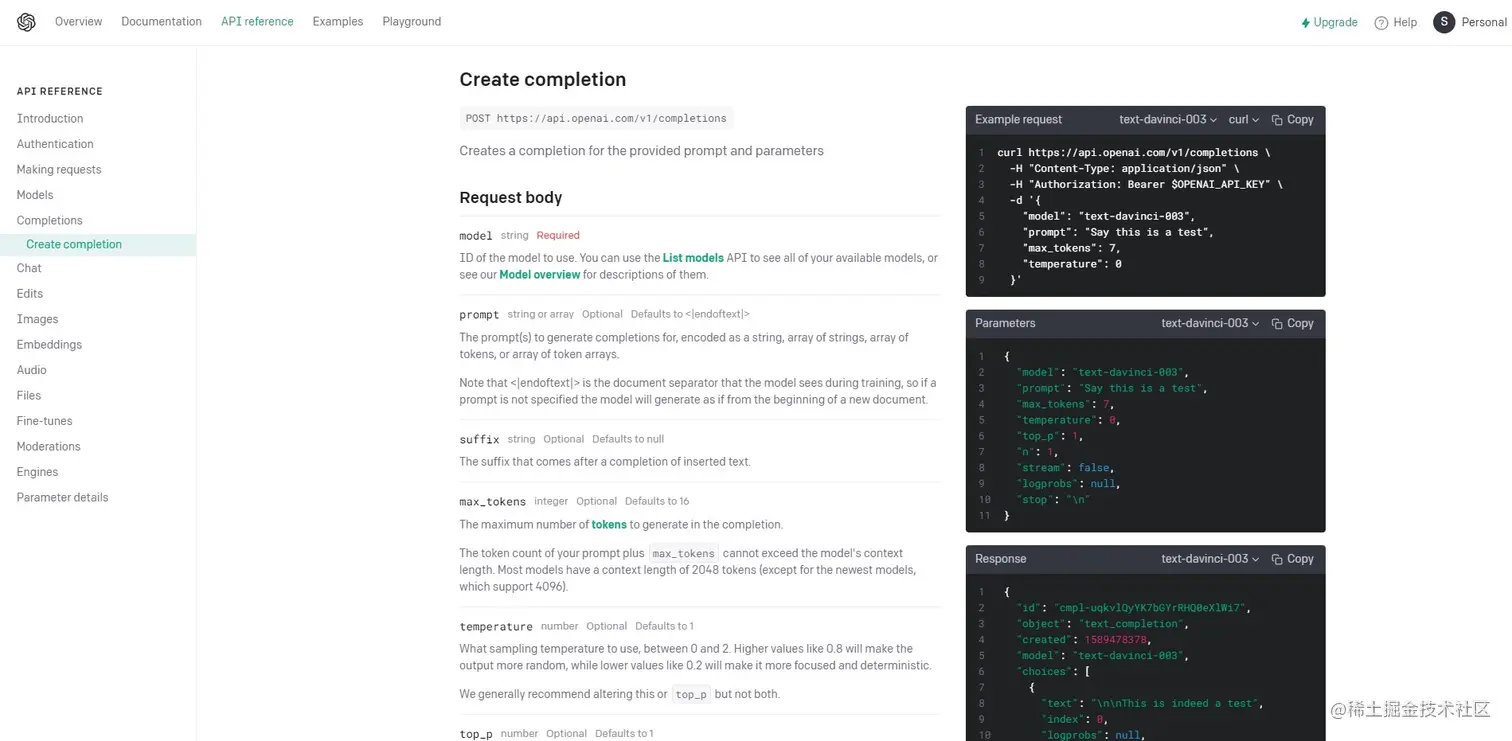Copy the Parameters JSON block

click(x=1292, y=324)
